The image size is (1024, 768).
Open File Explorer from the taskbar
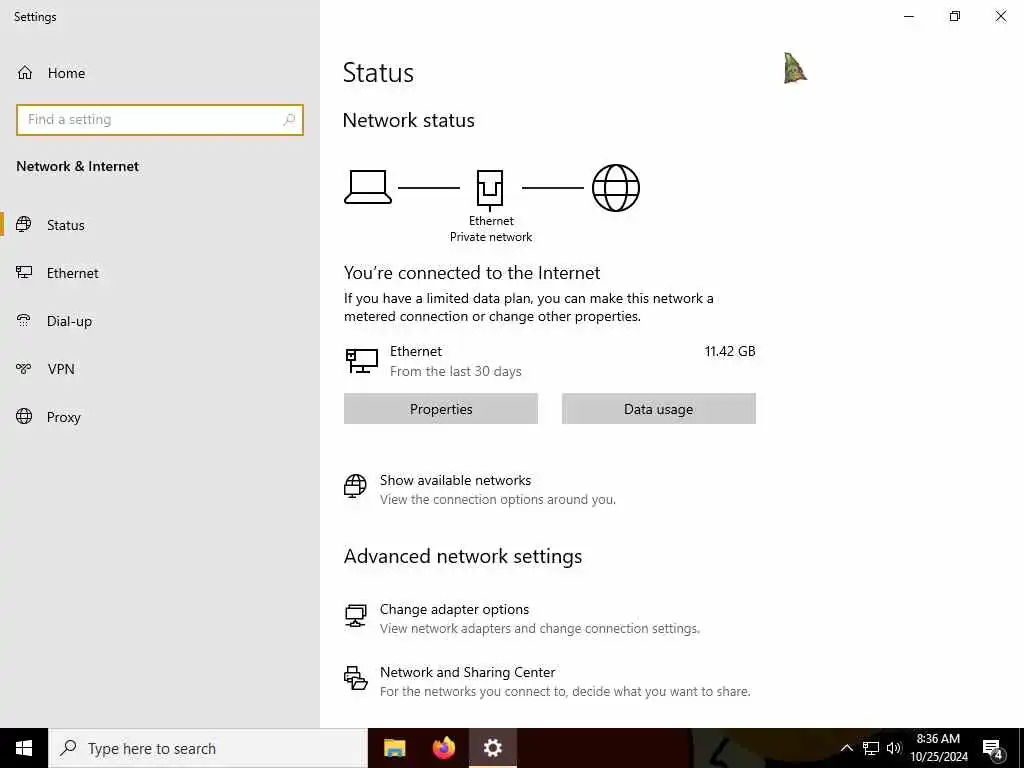click(394, 748)
